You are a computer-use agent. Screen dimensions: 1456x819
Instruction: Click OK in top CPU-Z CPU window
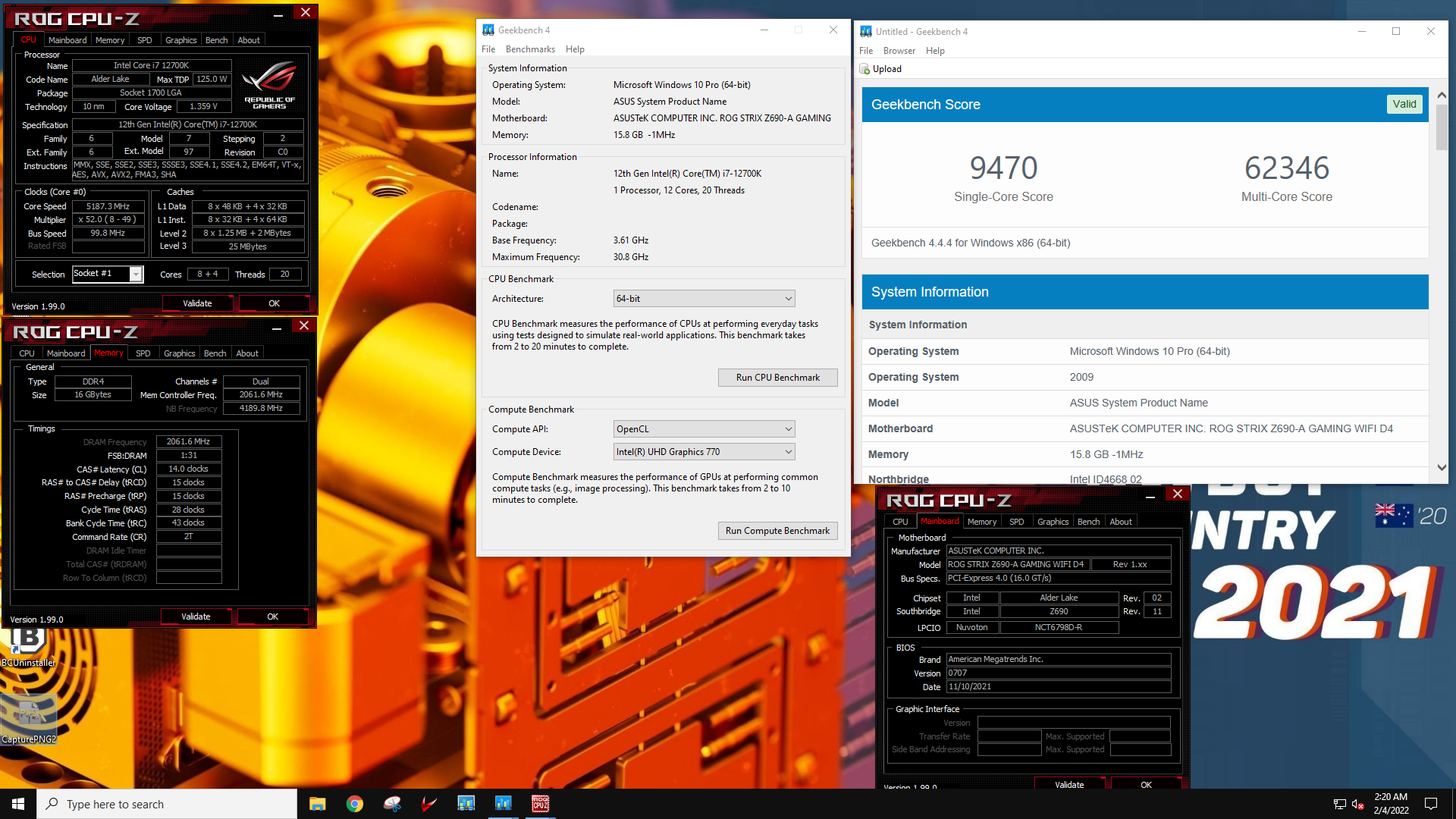tap(274, 303)
